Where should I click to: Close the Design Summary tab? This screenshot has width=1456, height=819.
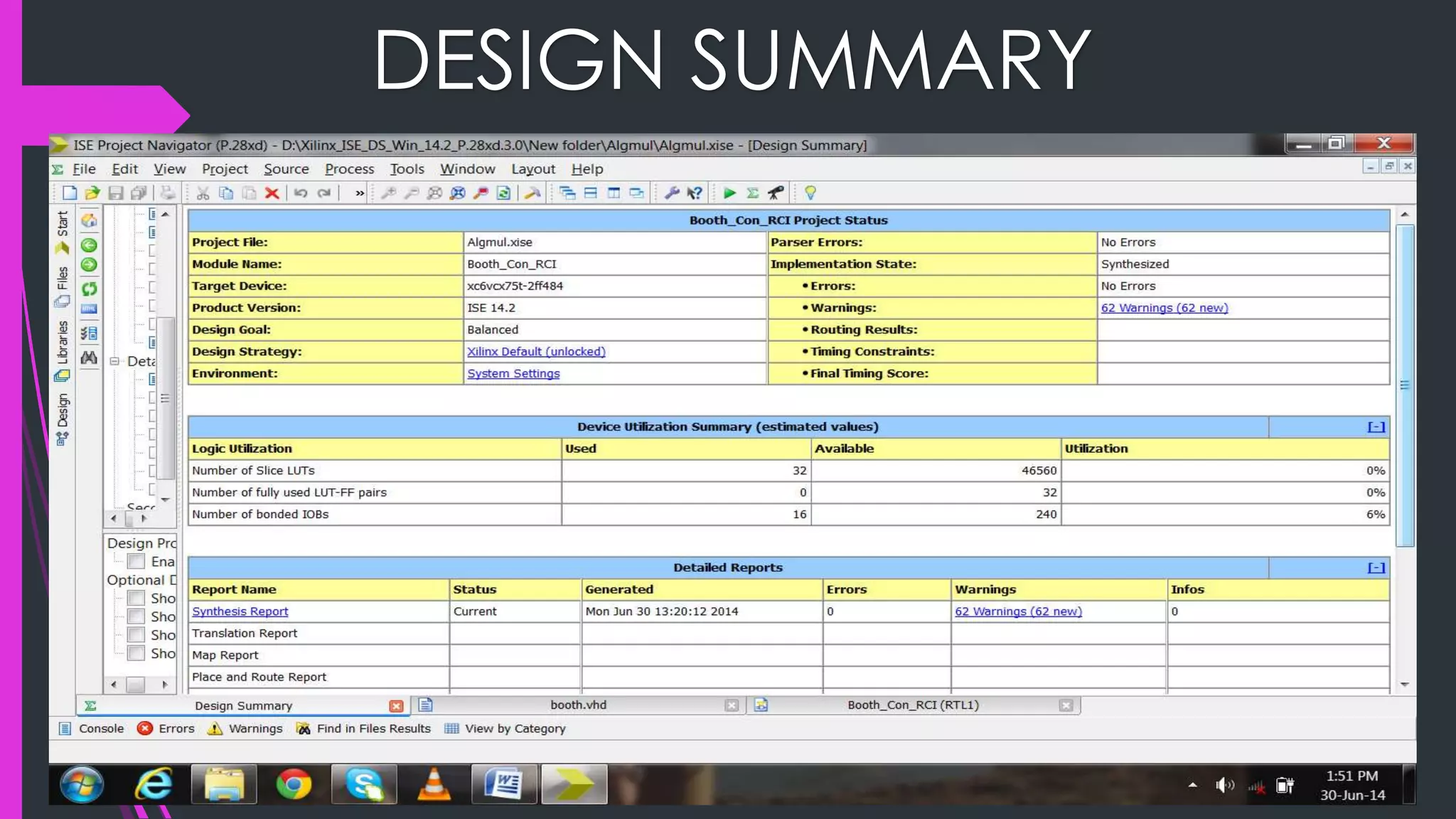pyautogui.click(x=396, y=706)
